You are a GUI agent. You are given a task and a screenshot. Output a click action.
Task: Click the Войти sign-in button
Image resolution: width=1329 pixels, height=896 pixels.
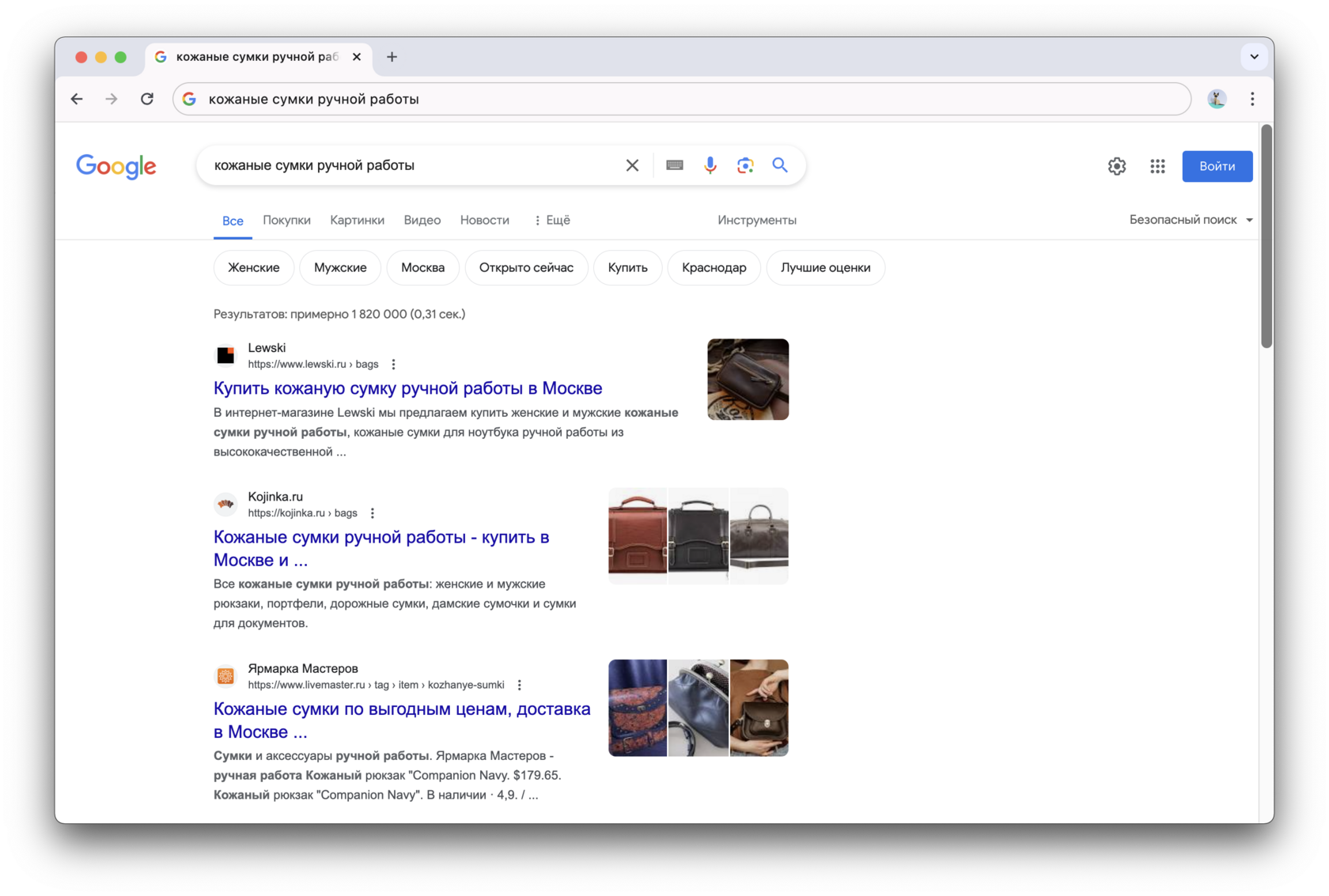[x=1217, y=166]
